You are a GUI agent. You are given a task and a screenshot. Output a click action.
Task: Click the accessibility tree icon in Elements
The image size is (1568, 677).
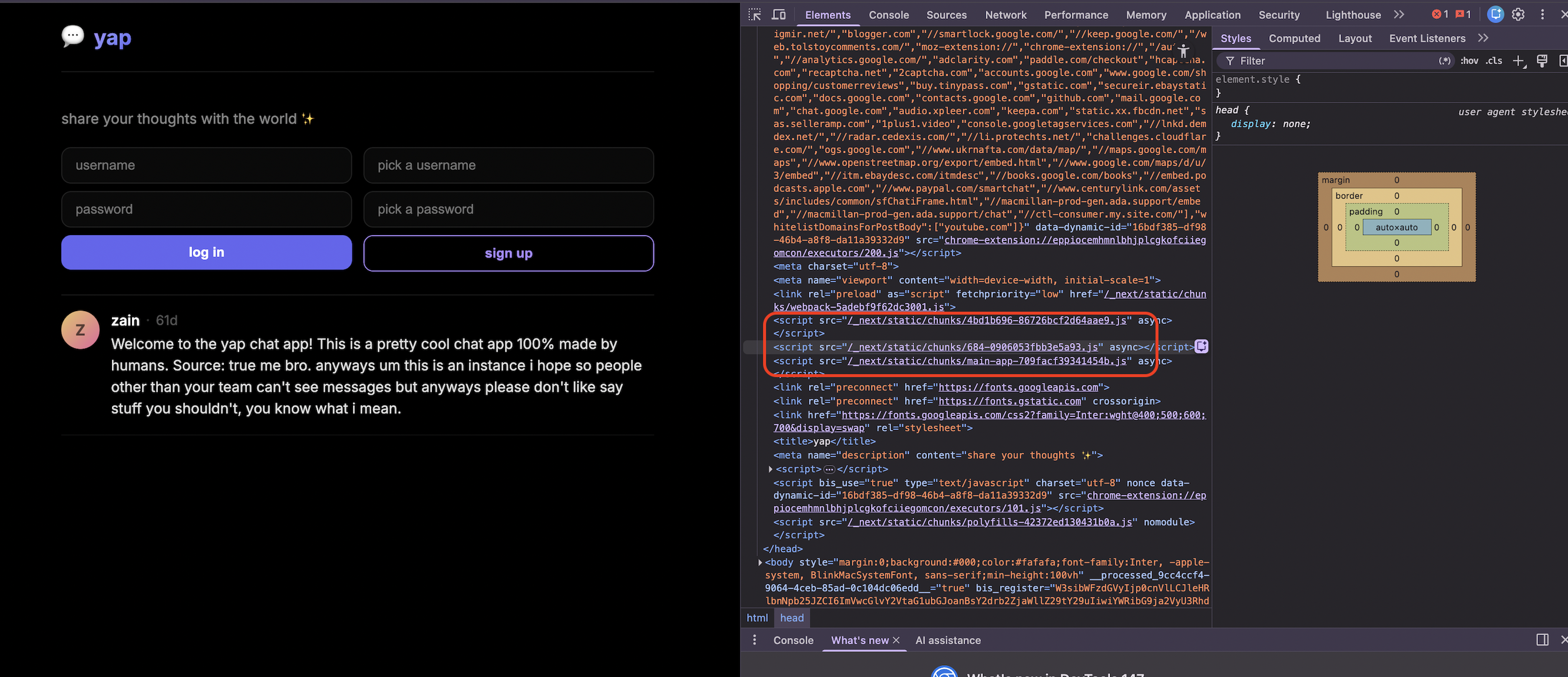coord(1183,51)
